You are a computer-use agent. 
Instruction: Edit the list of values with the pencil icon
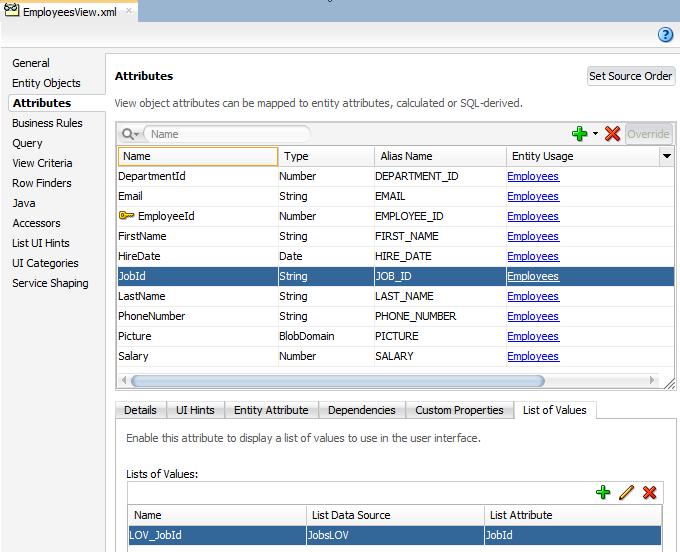(626, 493)
